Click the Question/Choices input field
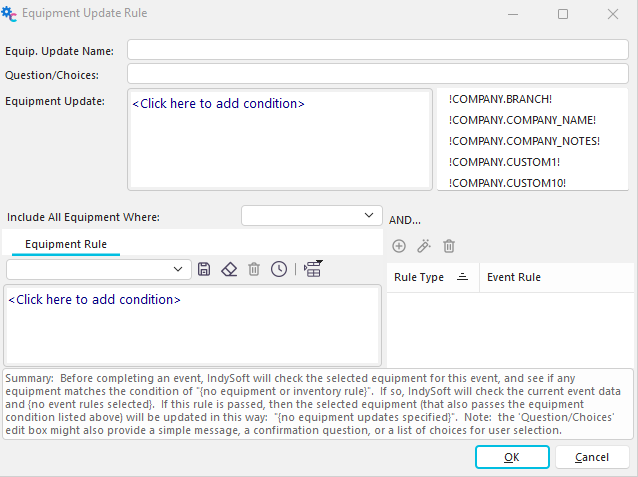This screenshot has width=638, height=477. 377,74
